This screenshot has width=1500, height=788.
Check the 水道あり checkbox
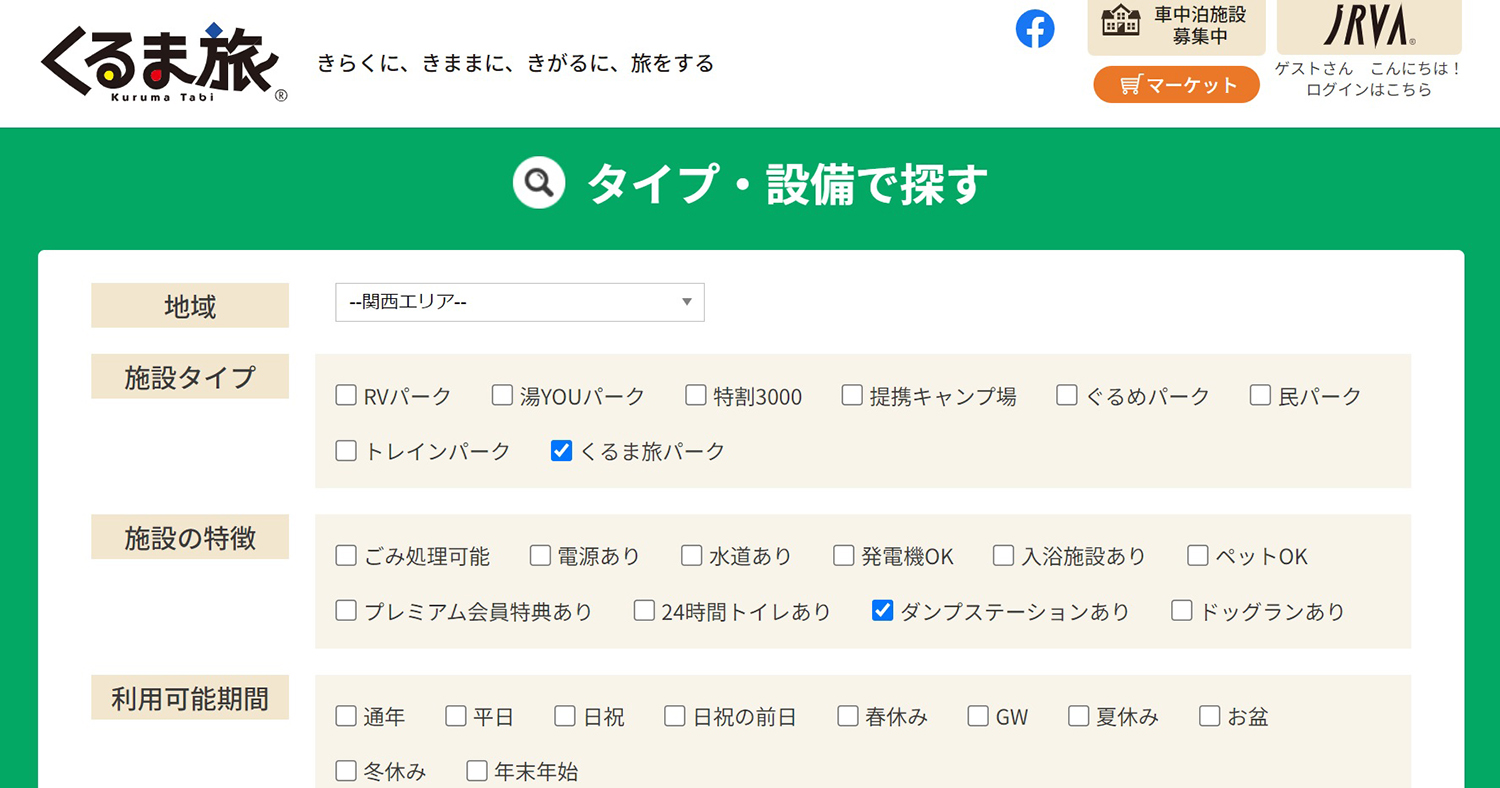click(692, 555)
